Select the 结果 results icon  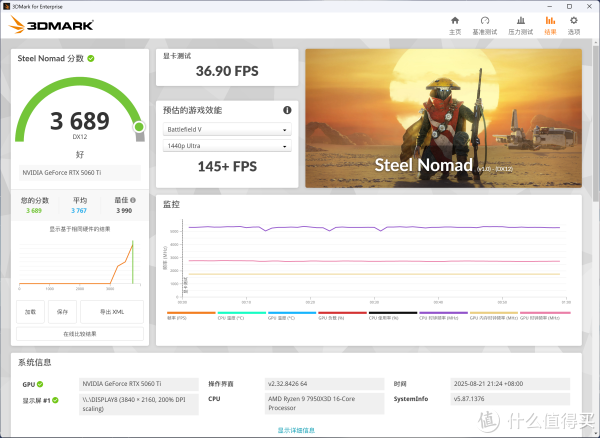(550, 24)
